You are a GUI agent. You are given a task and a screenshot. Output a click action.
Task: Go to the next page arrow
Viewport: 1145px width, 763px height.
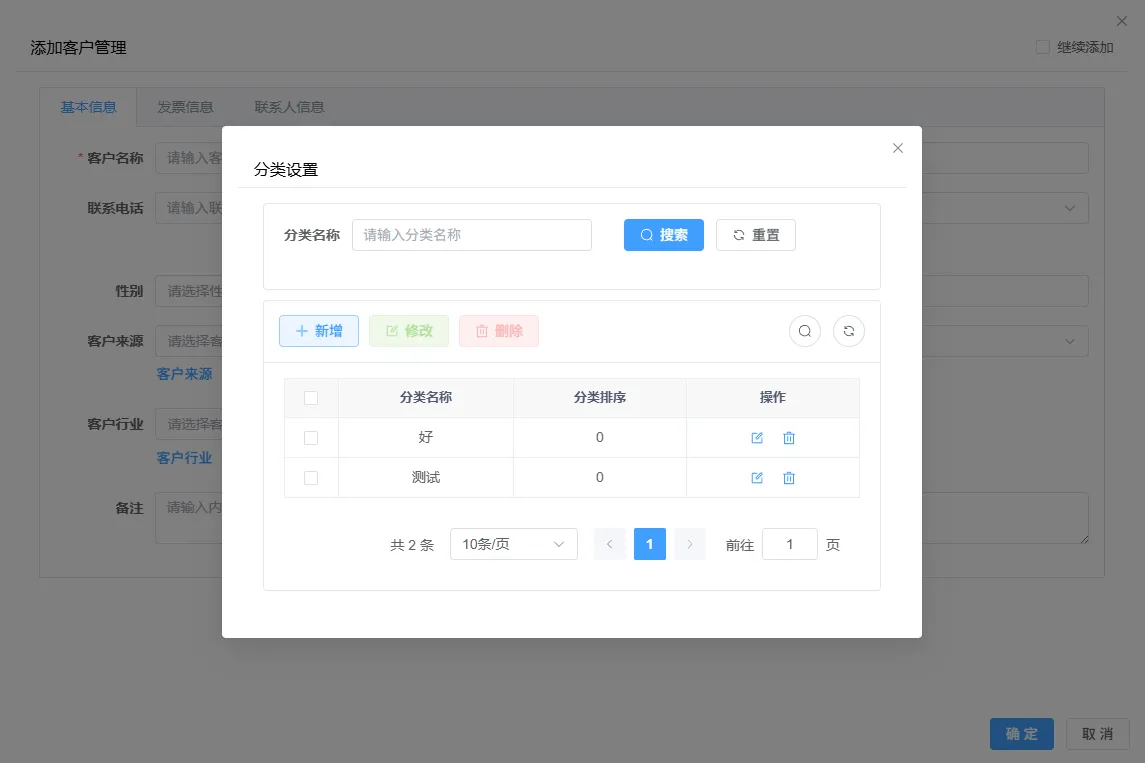(690, 544)
